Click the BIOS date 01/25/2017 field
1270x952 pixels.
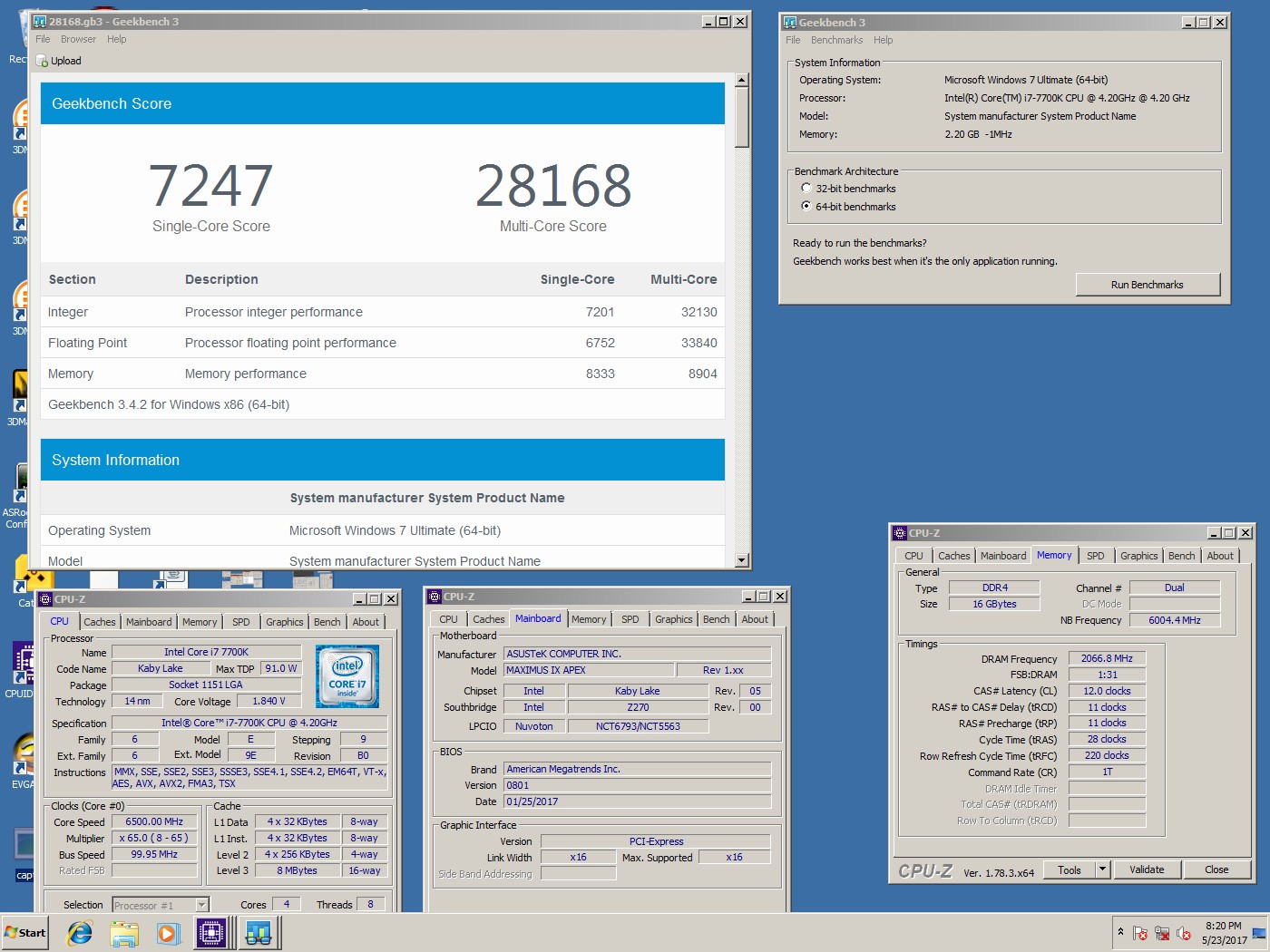point(638,801)
